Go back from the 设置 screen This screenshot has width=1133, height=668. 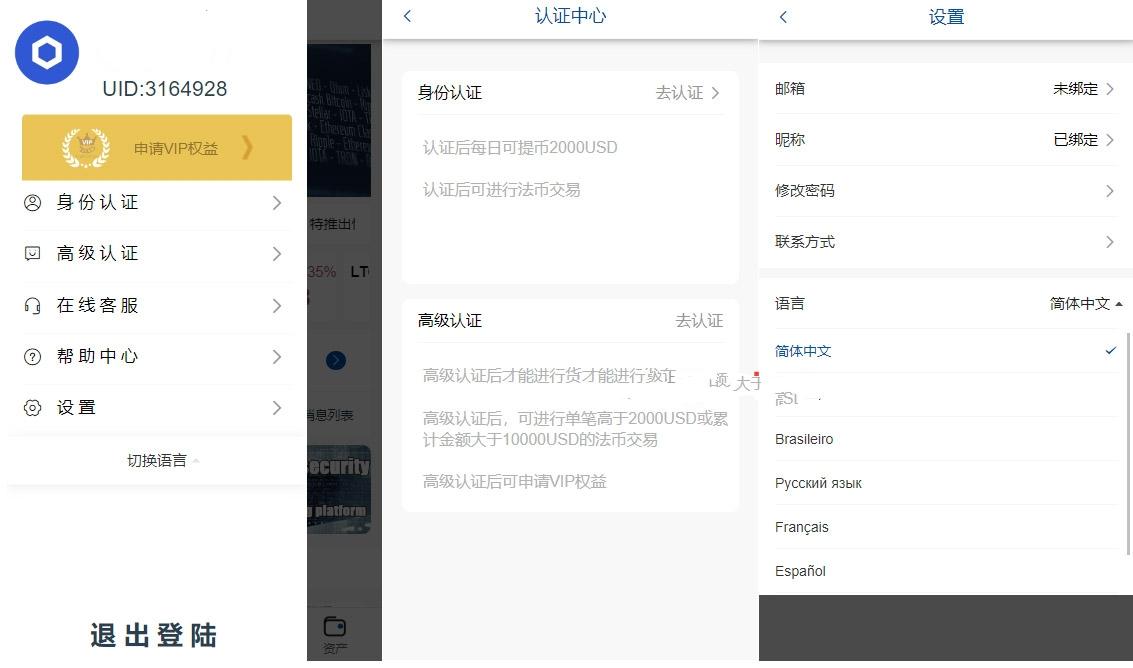[x=783, y=17]
